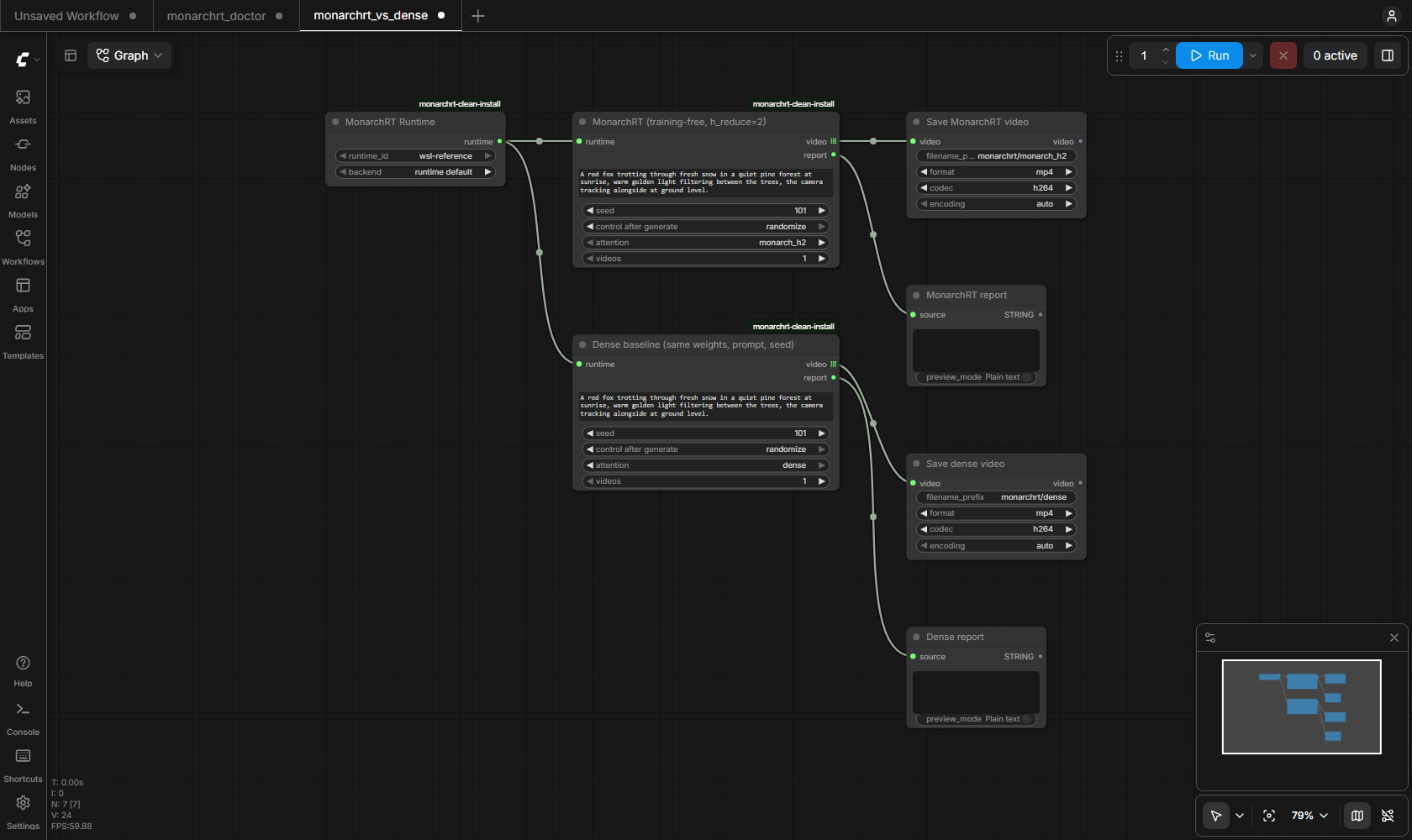Click fit view to content icon
The image size is (1412, 840).
(x=1269, y=816)
